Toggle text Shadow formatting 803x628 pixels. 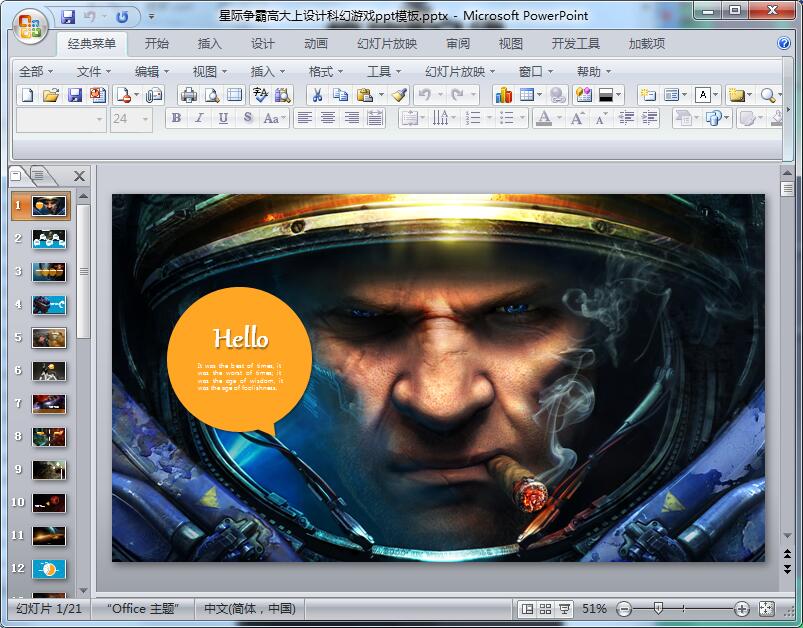[x=247, y=118]
